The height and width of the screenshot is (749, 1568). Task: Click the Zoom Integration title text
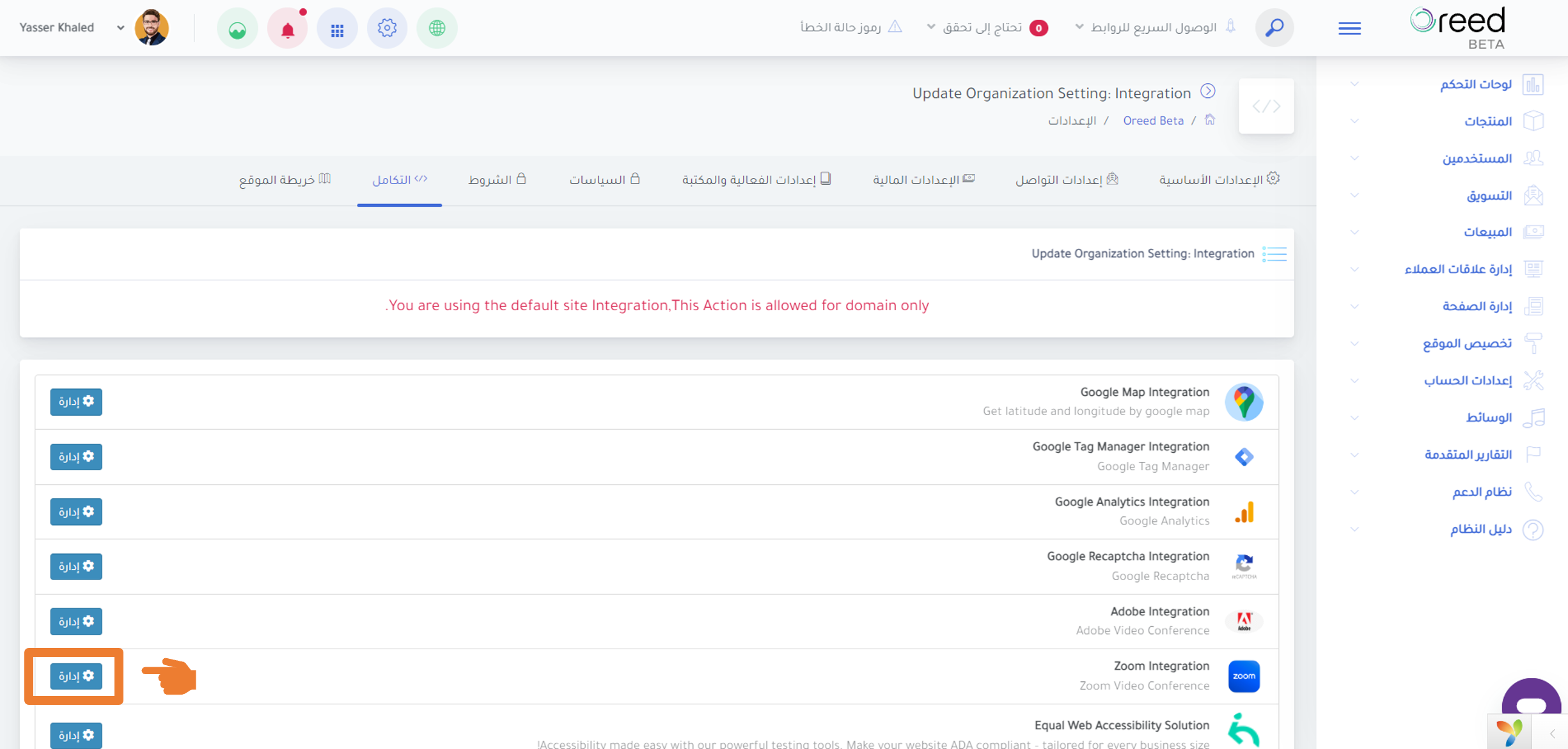coord(1161,666)
